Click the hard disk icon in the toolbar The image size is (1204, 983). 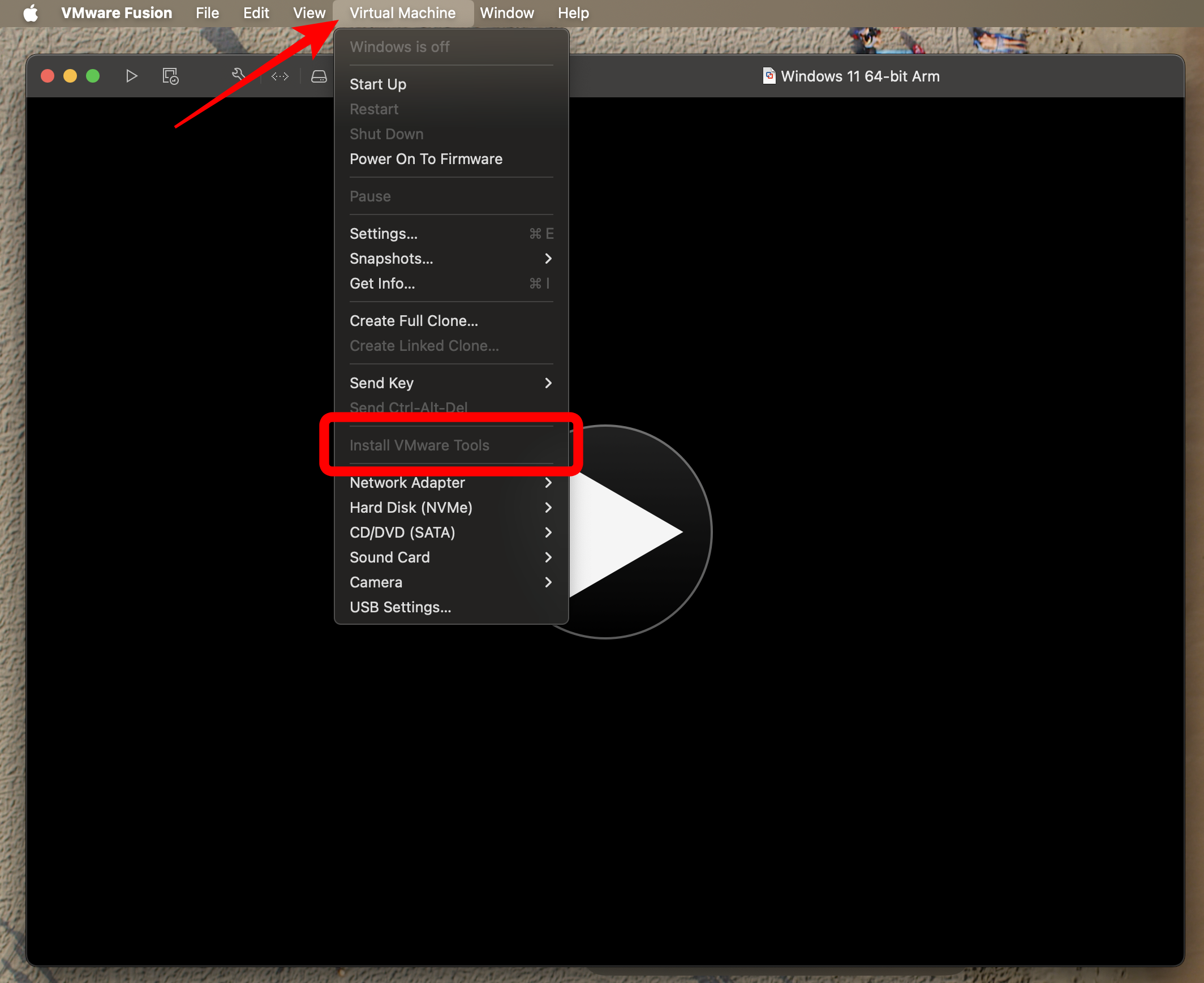pyautogui.click(x=319, y=76)
